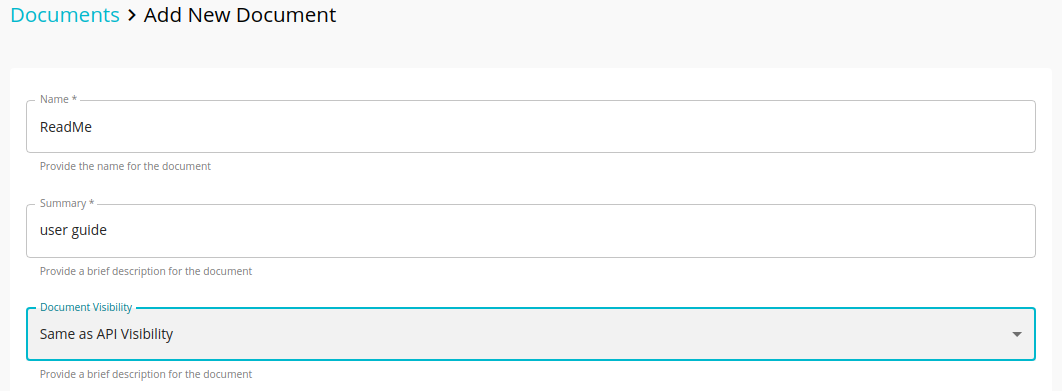Click the 'Name *' field label
The image size is (1062, 391).
[x=58, y=99]
